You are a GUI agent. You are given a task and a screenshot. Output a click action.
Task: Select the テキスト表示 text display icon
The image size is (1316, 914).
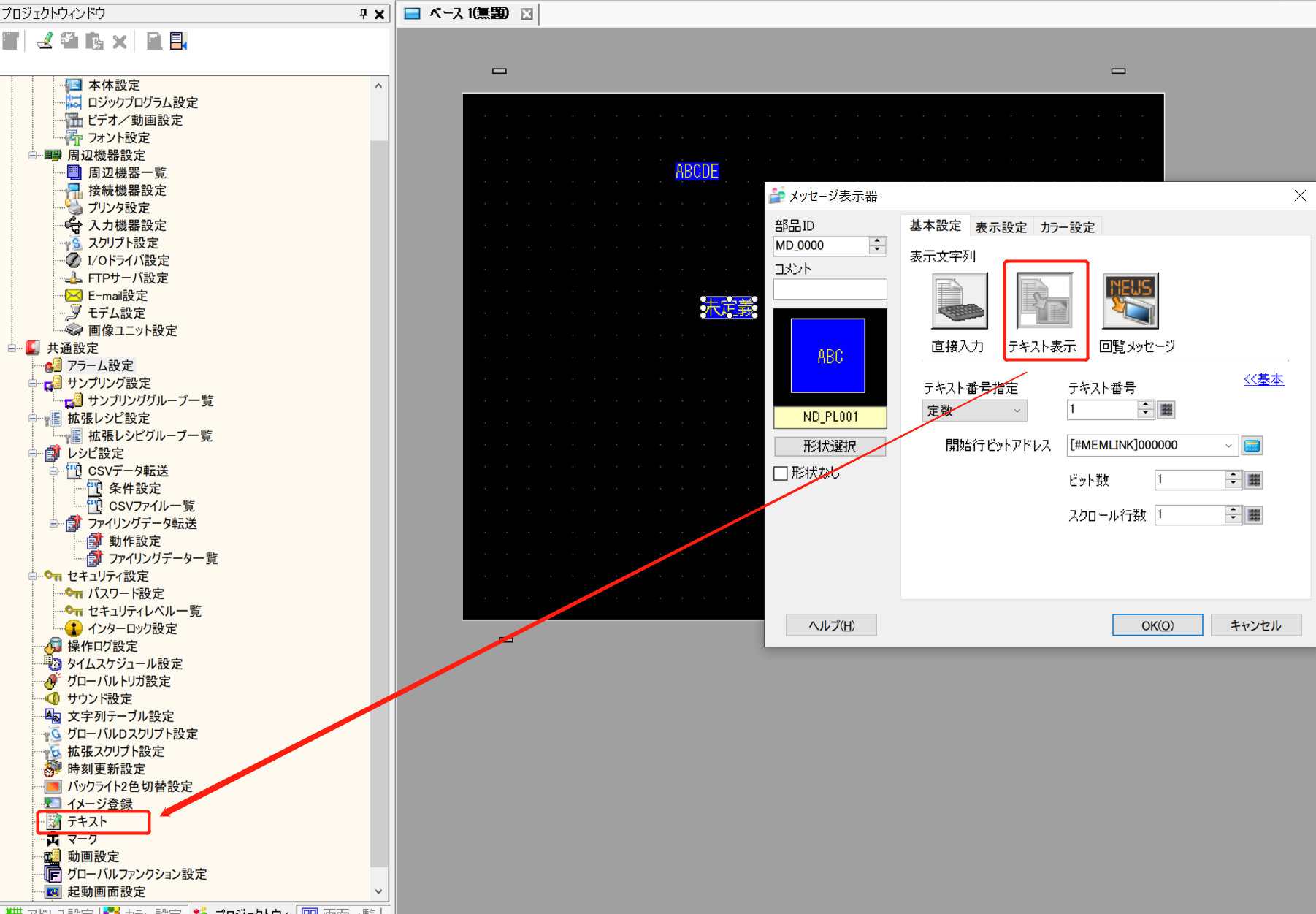pos(1044,301)
